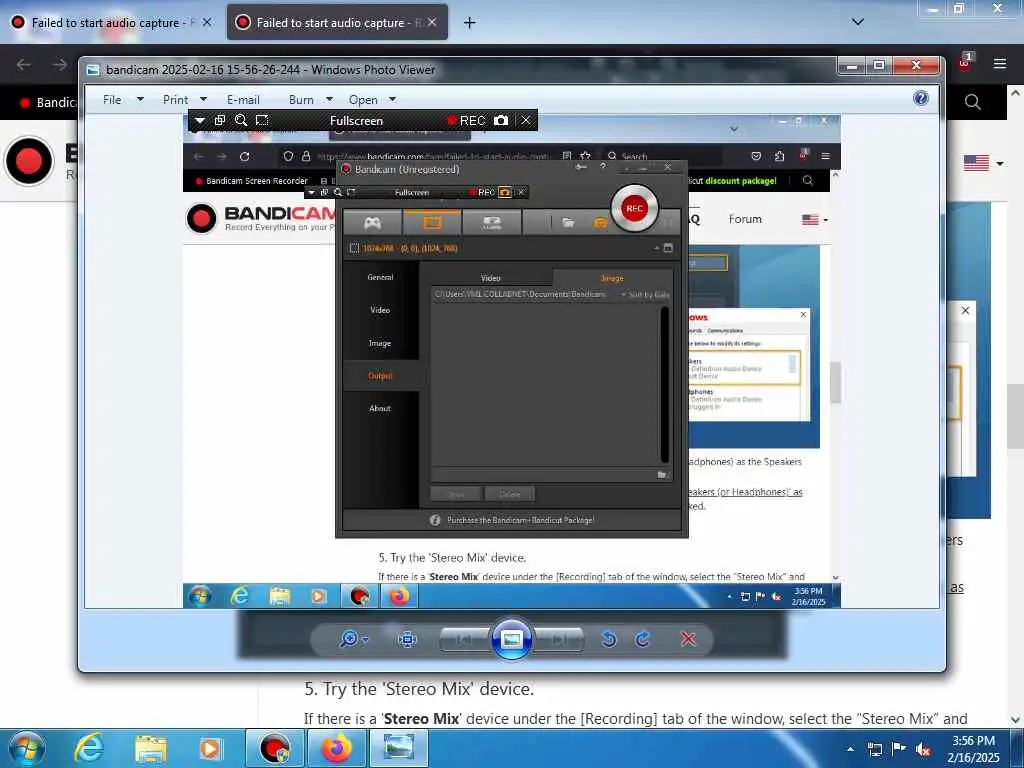The image size is (1024, 768).
Task: Click the Photo Viewer taskbar button
Action: (x=398, y=748)
